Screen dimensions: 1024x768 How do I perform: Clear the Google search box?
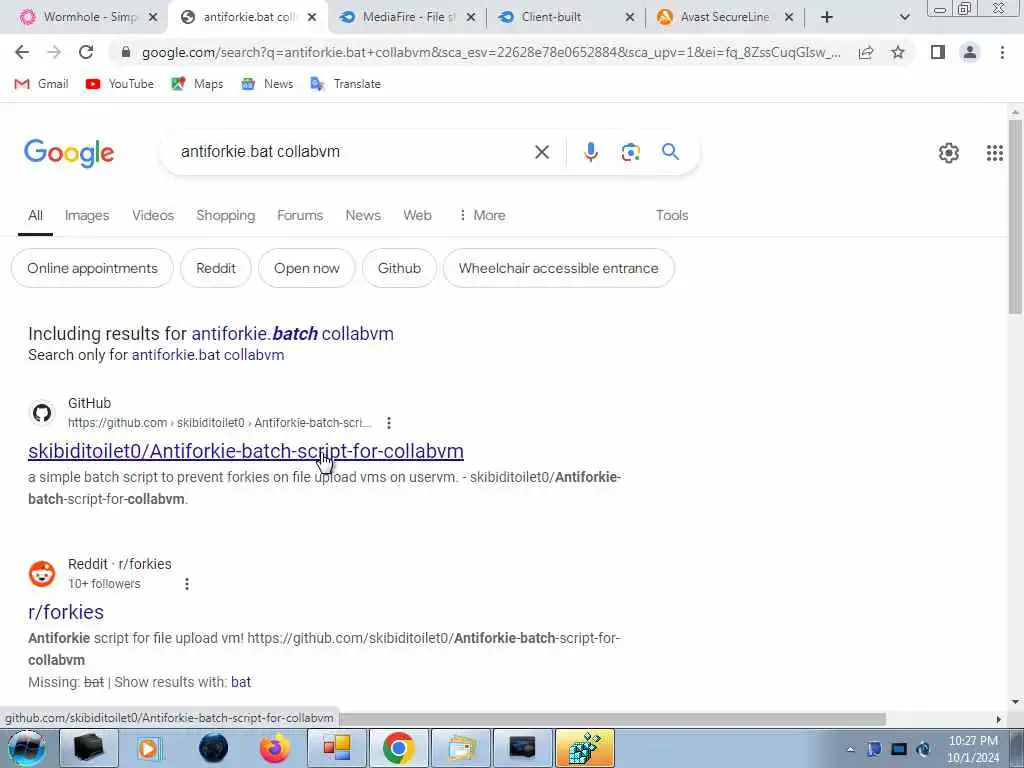[x=541, y=152]
